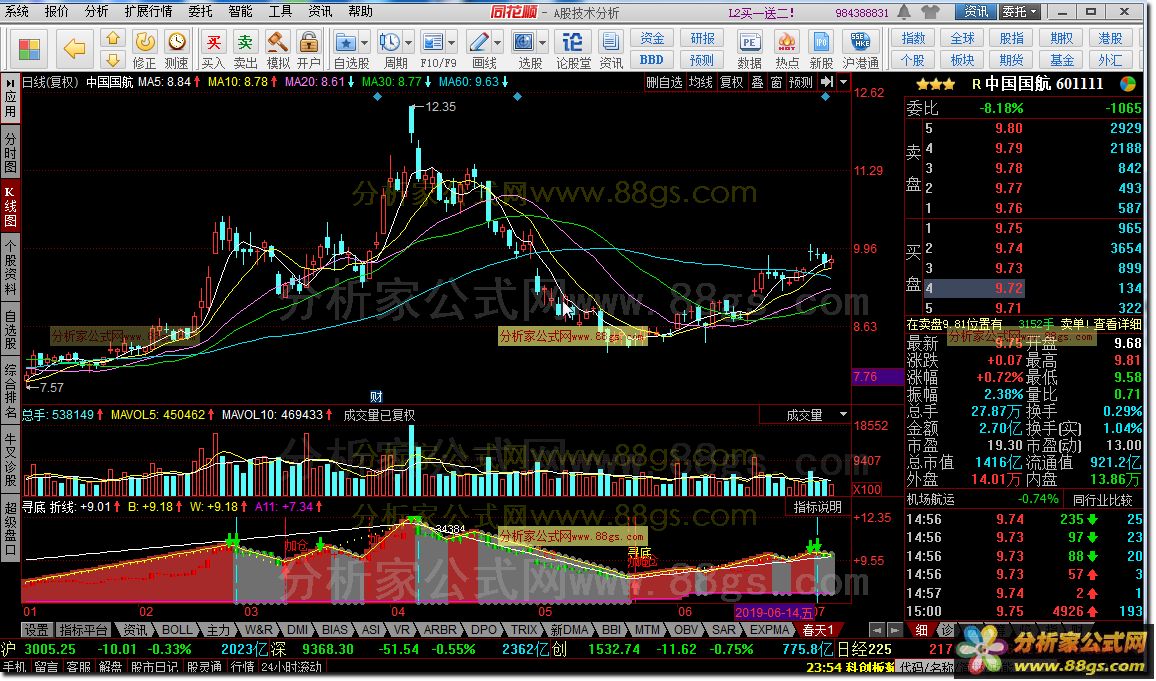Open the 指标说明 button
The image size is (1156, 681).
[x=818, y=507]
